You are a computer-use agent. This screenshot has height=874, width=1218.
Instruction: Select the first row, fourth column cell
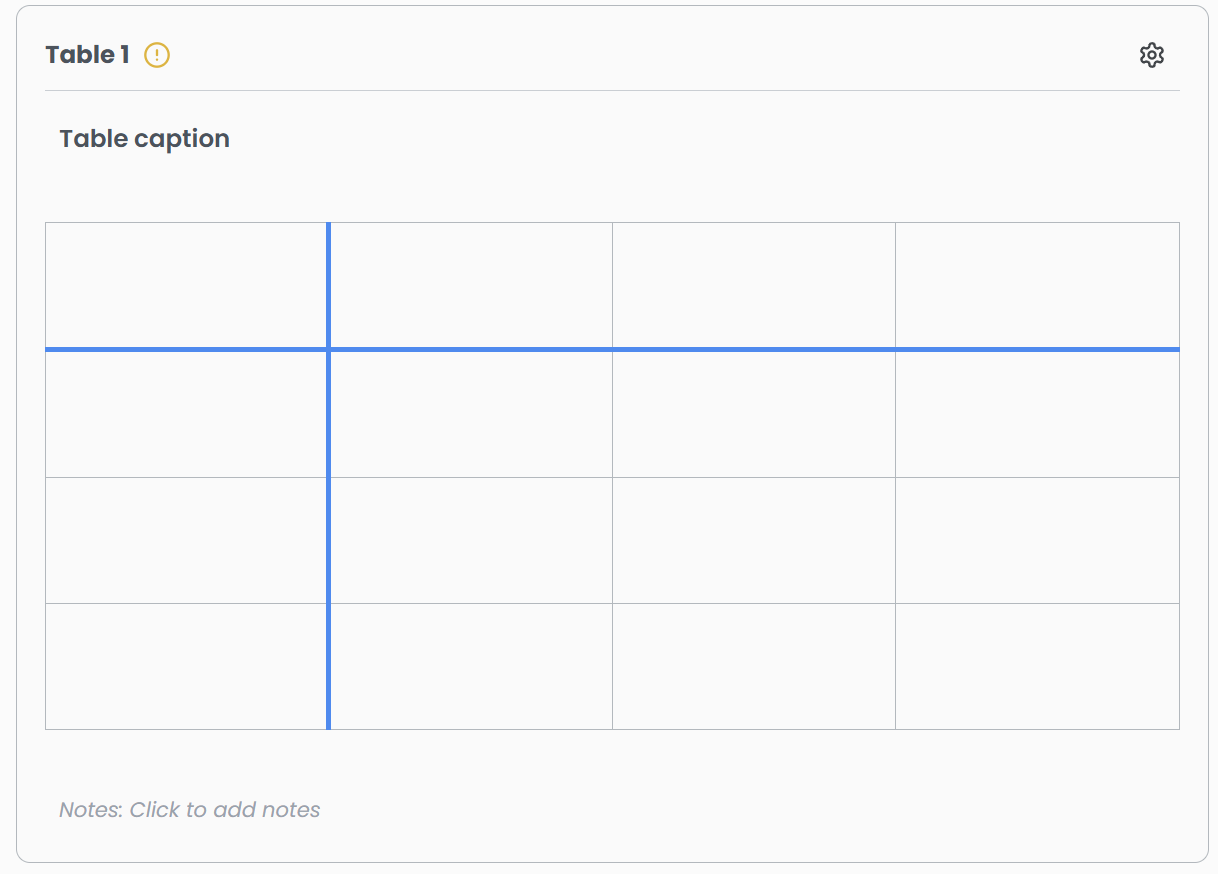coord(1037,285)
